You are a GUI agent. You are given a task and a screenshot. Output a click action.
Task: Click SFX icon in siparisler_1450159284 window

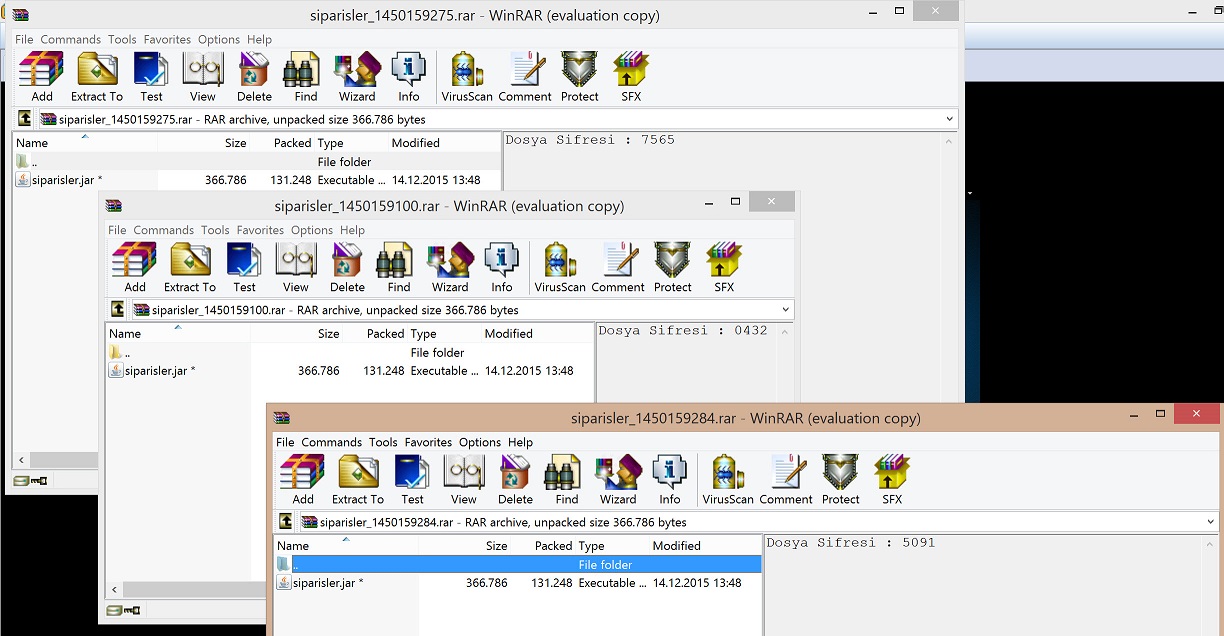point(892,479)
